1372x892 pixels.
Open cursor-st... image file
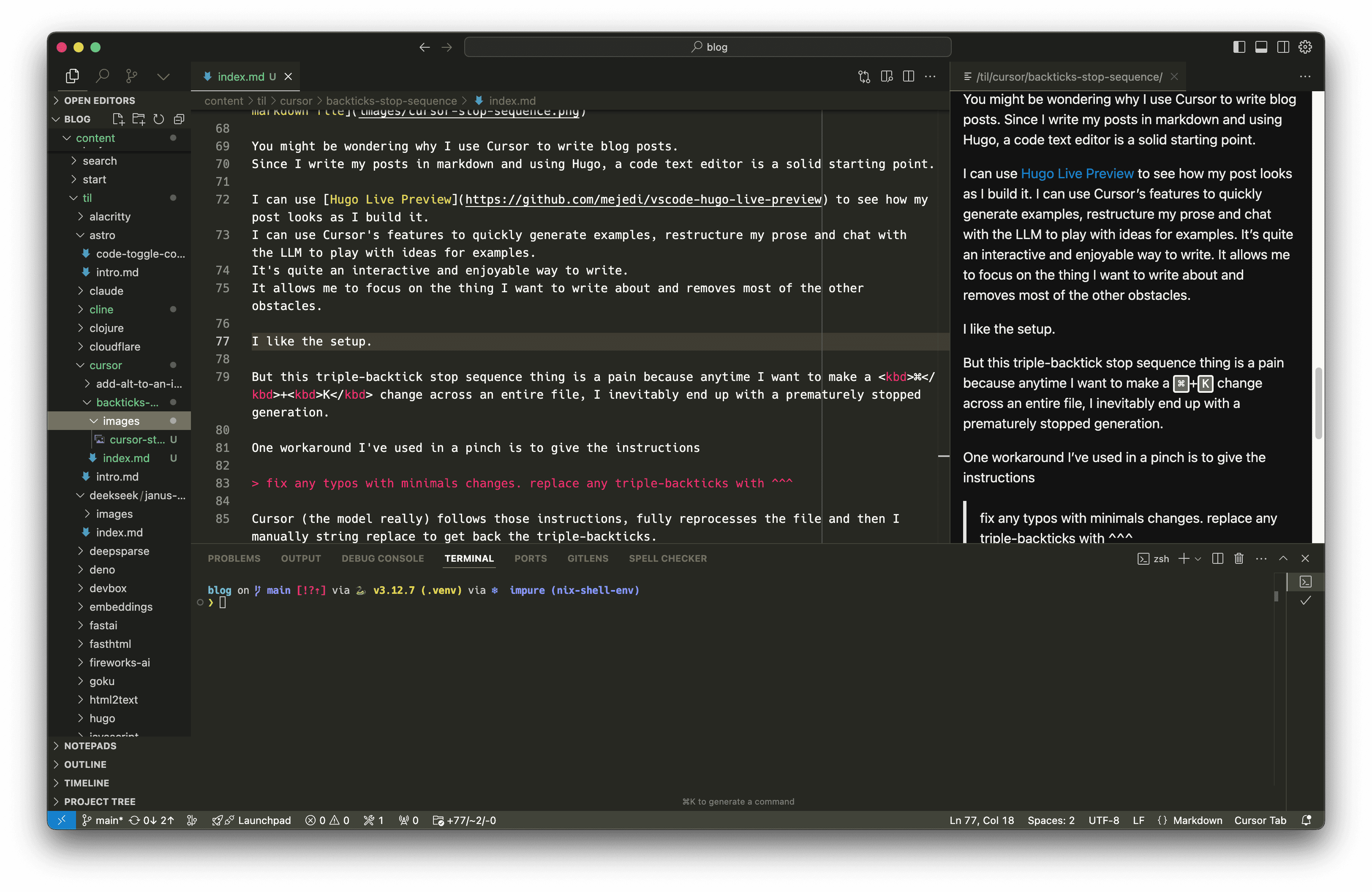tap(136, 440)
